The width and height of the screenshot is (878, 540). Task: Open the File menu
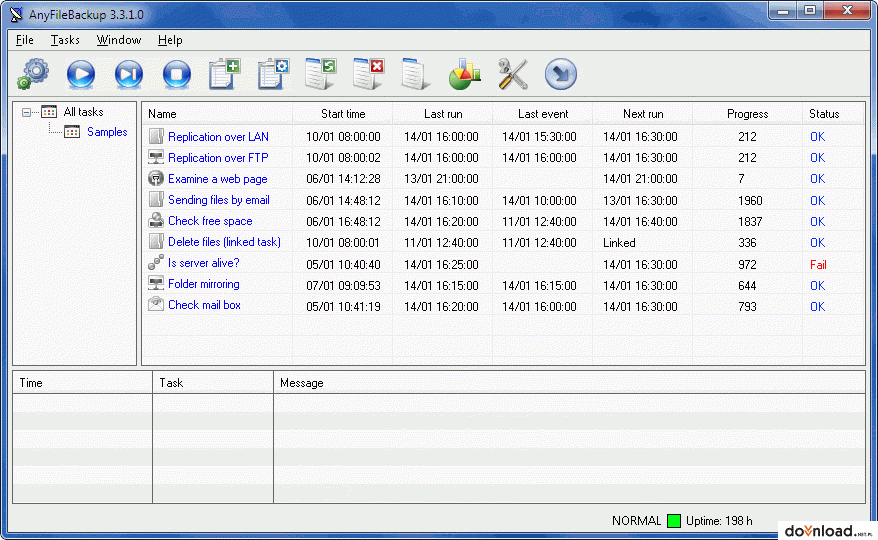(x=25, y=40)
